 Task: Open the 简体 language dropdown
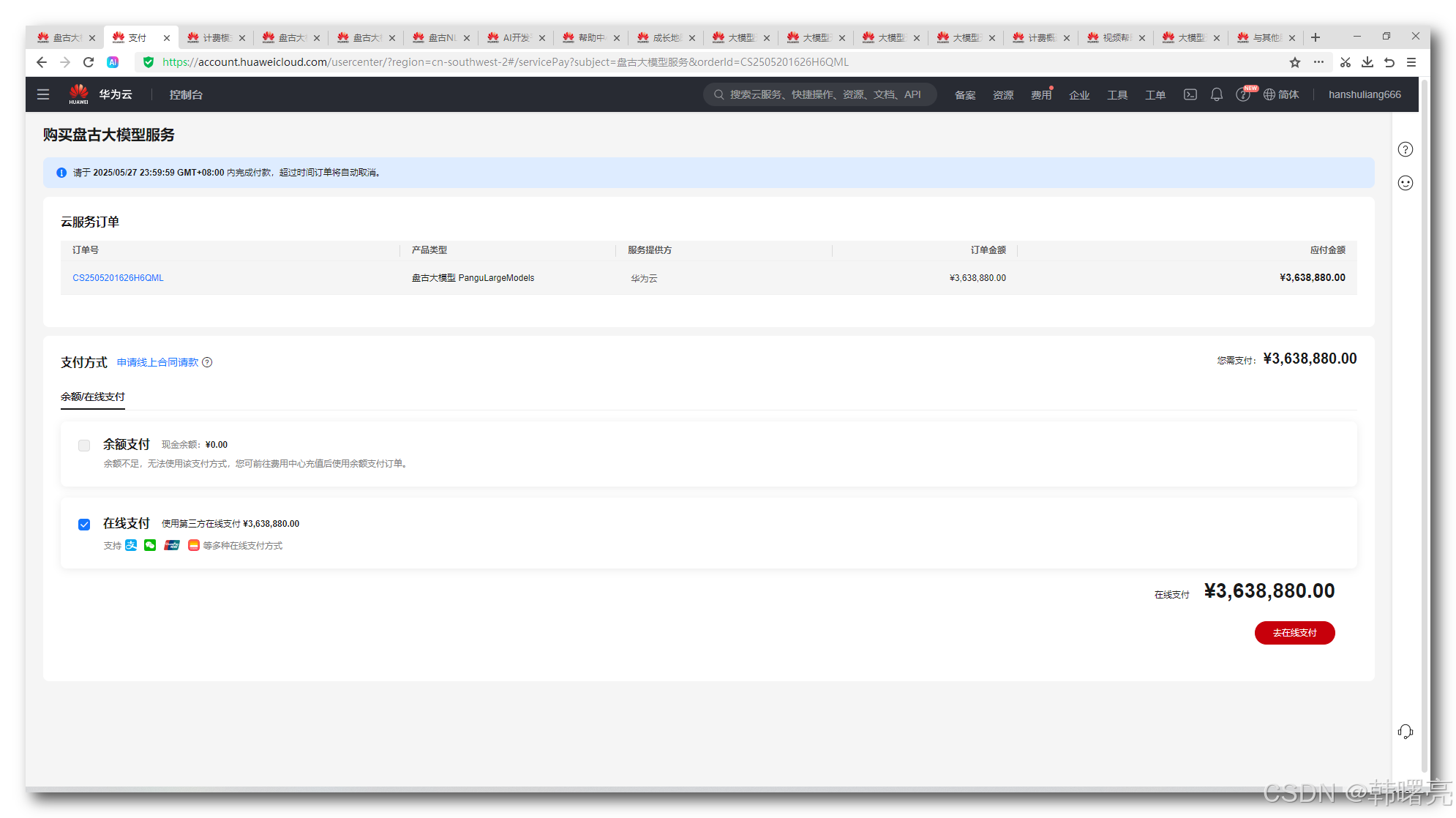tap(1281, 94)
